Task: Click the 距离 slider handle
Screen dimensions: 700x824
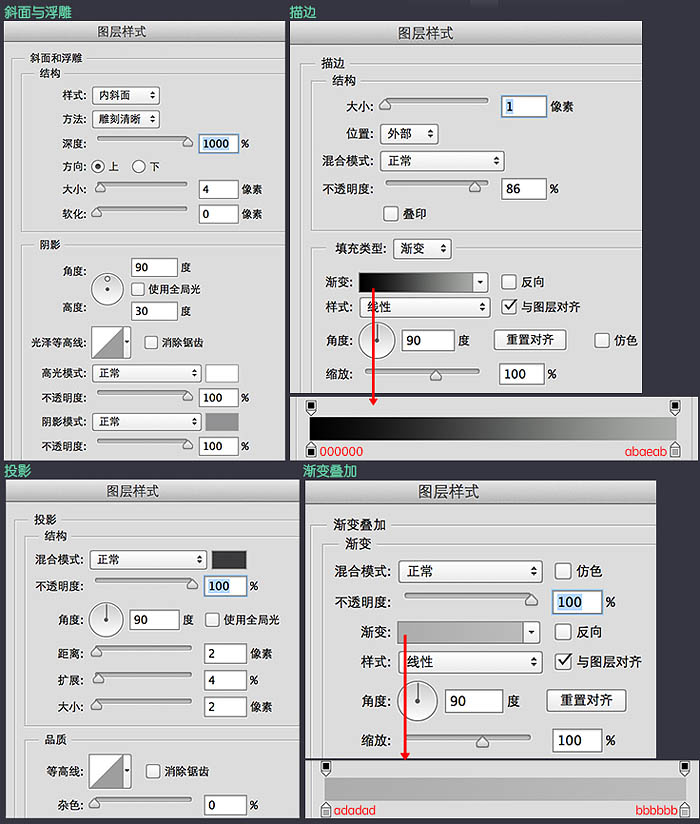Action: click(96, 652)
